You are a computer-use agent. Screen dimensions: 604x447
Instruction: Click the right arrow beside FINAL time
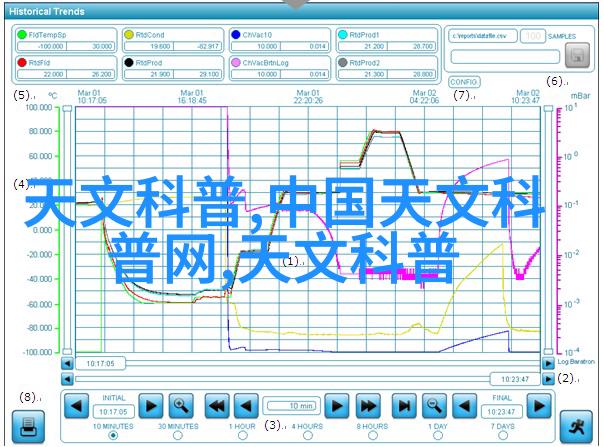pyautogui.click(x=539, y=405)
